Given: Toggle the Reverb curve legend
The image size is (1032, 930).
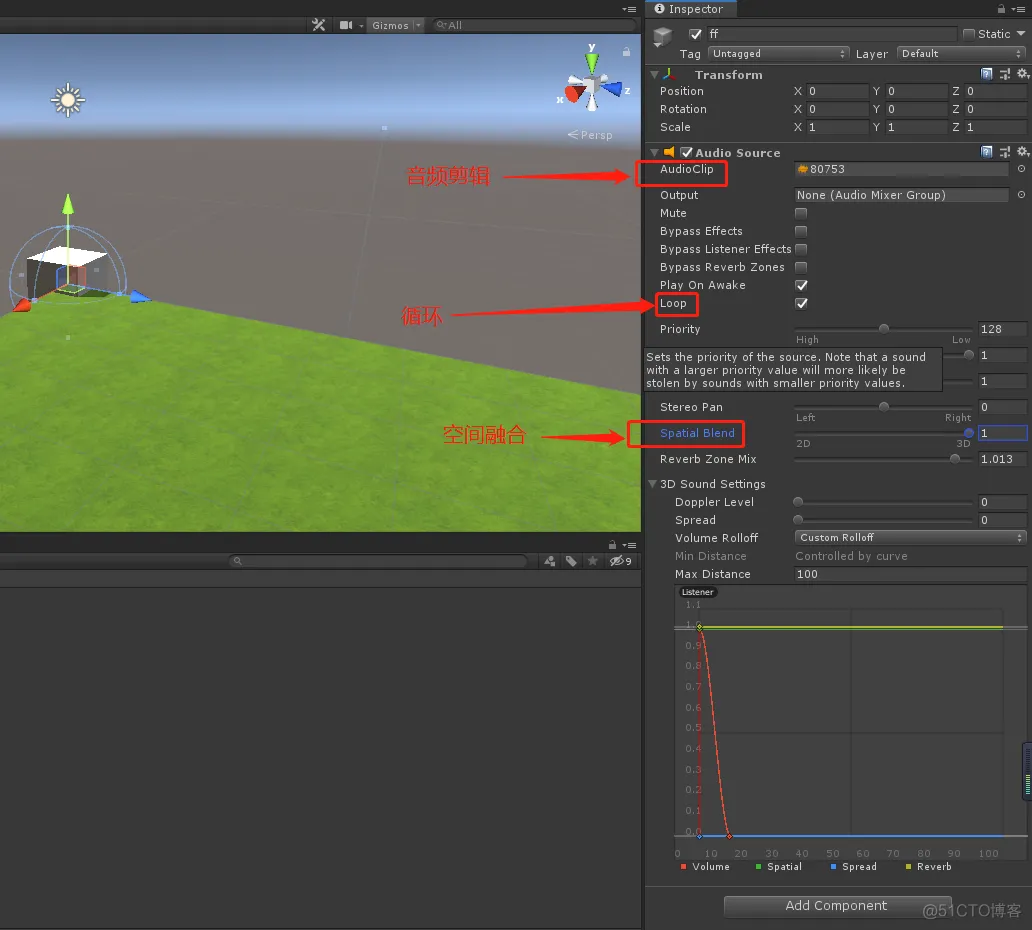Looking at the screenshot, I should tap(929, 867).
